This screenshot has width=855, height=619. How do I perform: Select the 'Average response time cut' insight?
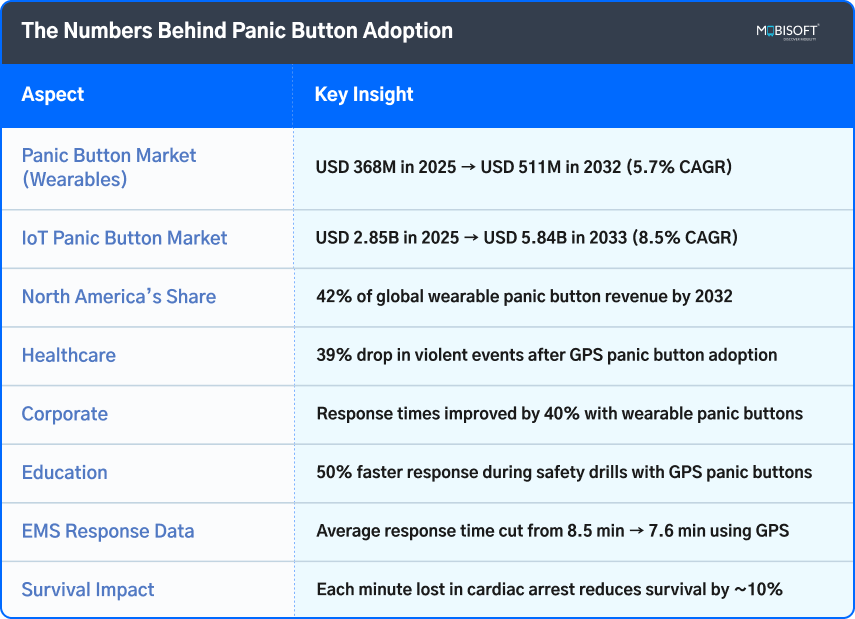click(552, 531)
